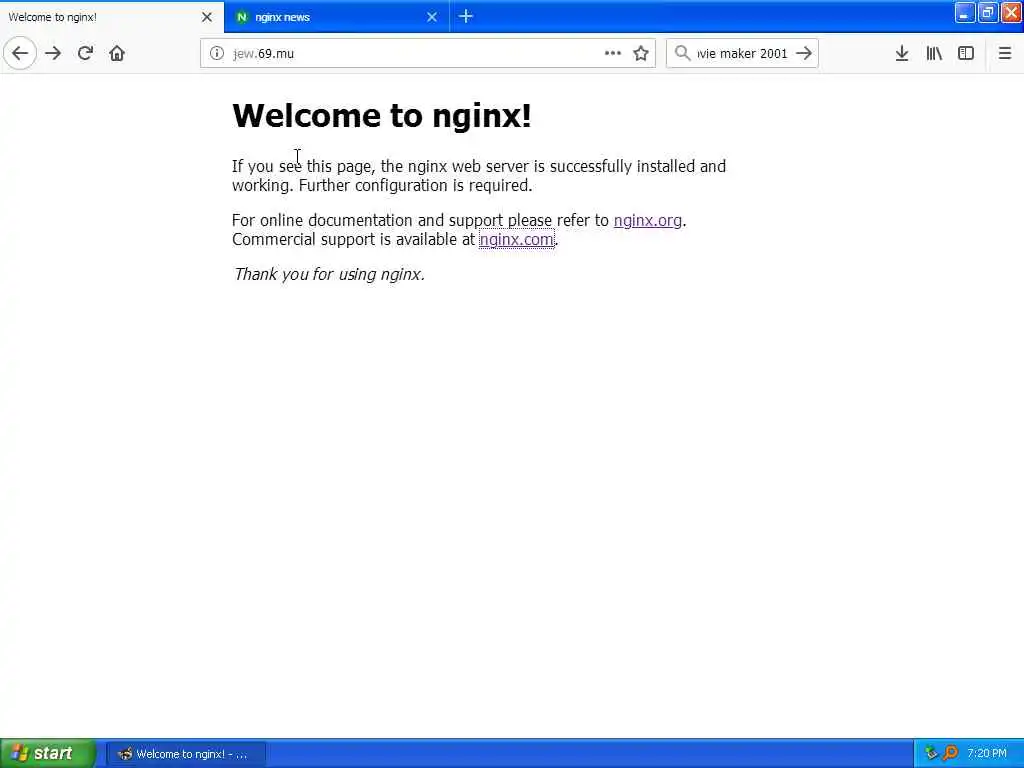Viewport: 1024px width, 768px height.
Task: Click the 7:20 PM clock
Action: (x=987, y=753)
